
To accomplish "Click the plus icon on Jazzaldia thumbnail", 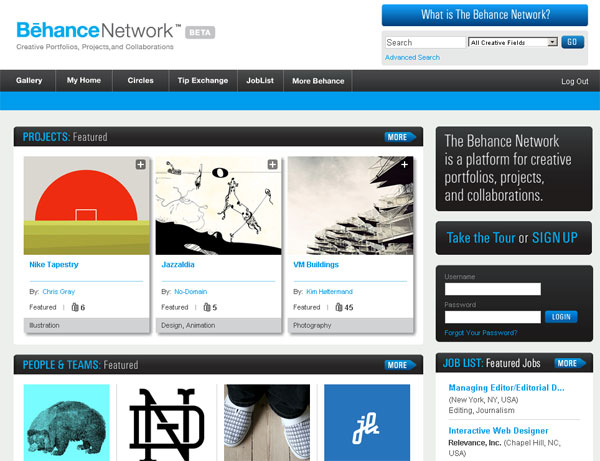I will [x=272, y=165].
